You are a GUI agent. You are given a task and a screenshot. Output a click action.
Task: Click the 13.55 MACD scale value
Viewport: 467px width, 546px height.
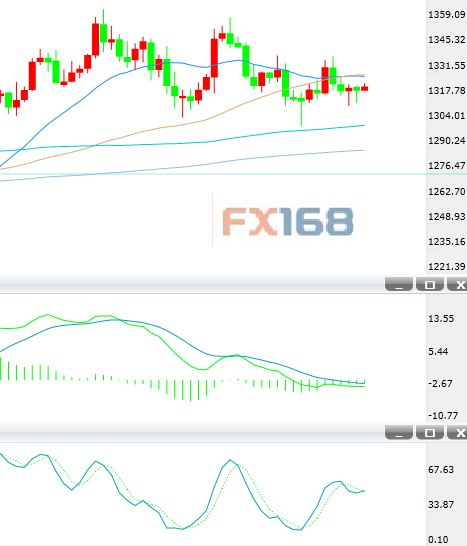point(441,319)
